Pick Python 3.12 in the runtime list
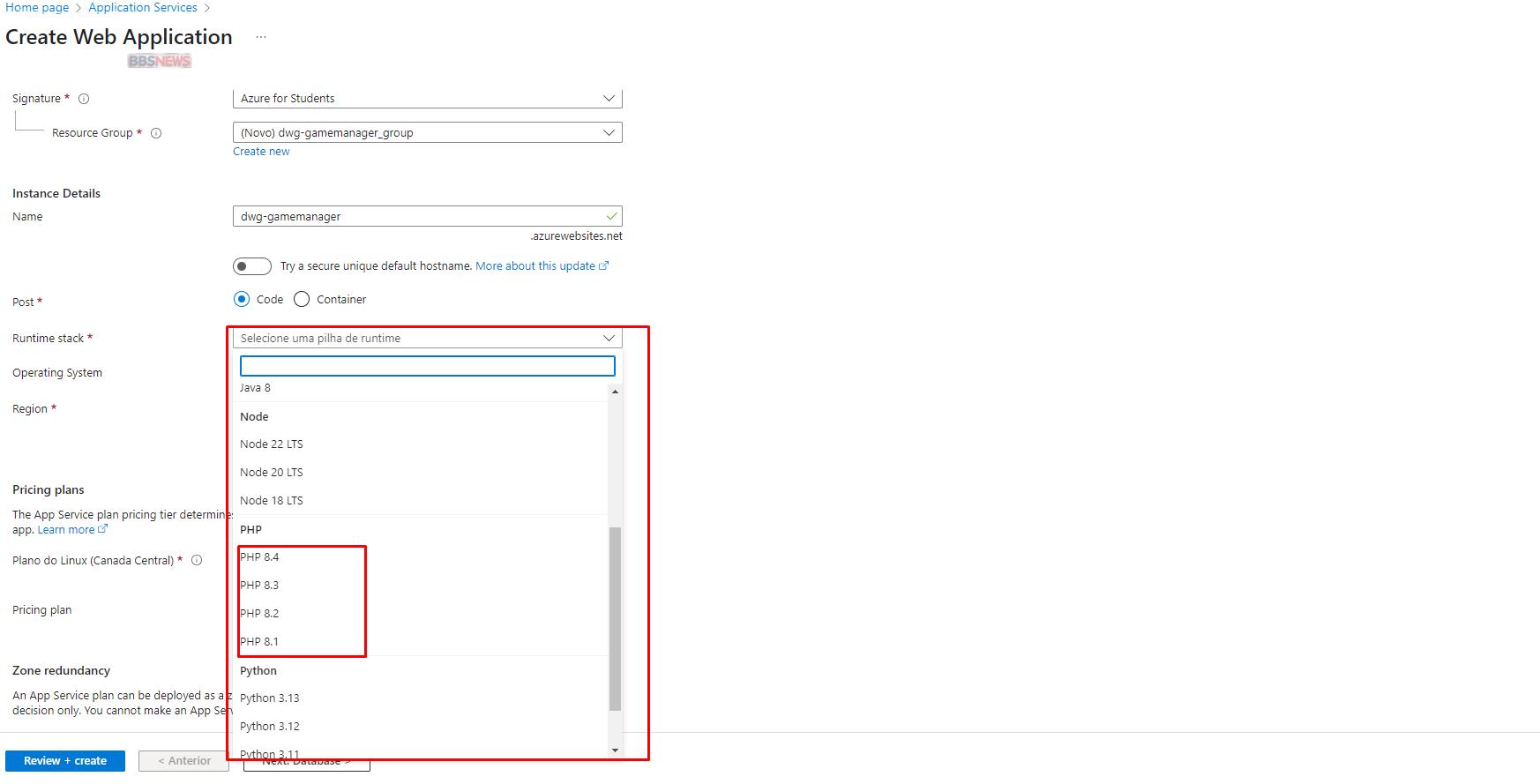This screenshot has width=1540, height=784. click(270, 727)
